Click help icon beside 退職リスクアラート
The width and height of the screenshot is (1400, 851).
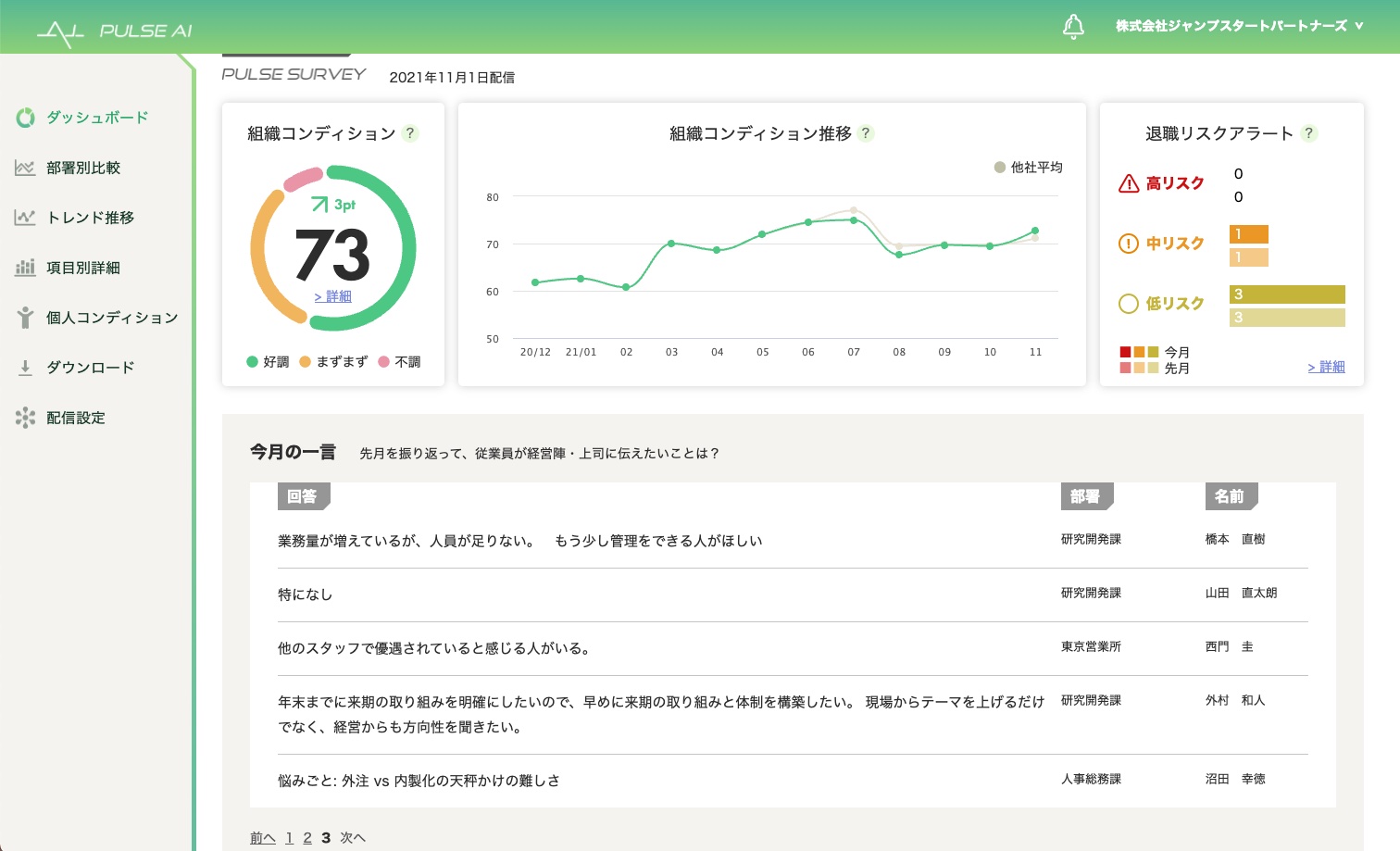pos(1308,133)
